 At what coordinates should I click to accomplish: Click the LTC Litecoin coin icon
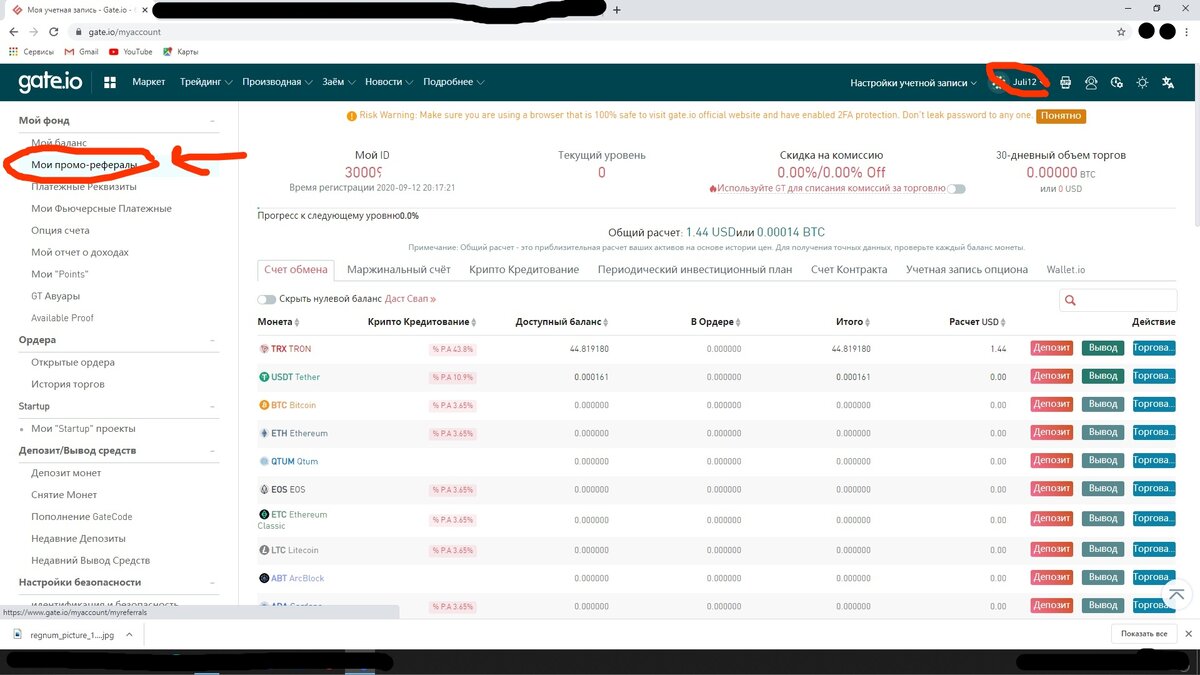pos(264,550)
